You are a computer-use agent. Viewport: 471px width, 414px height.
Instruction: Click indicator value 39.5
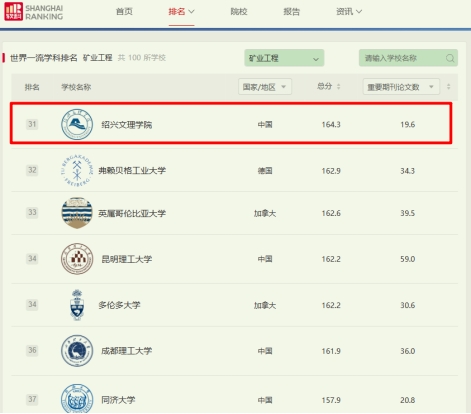point(408,213)
